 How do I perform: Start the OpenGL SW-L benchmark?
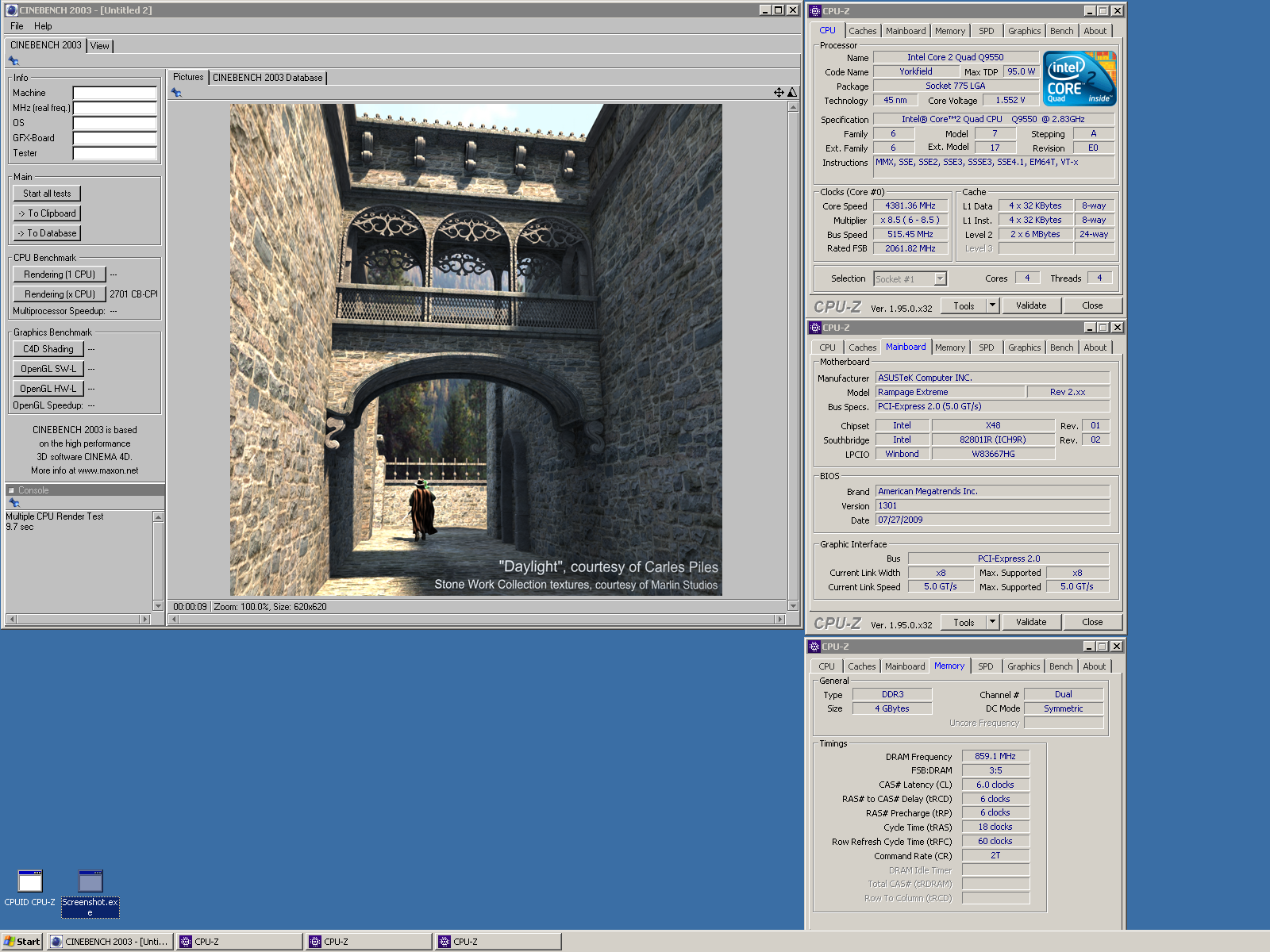(x=48, y=369)
